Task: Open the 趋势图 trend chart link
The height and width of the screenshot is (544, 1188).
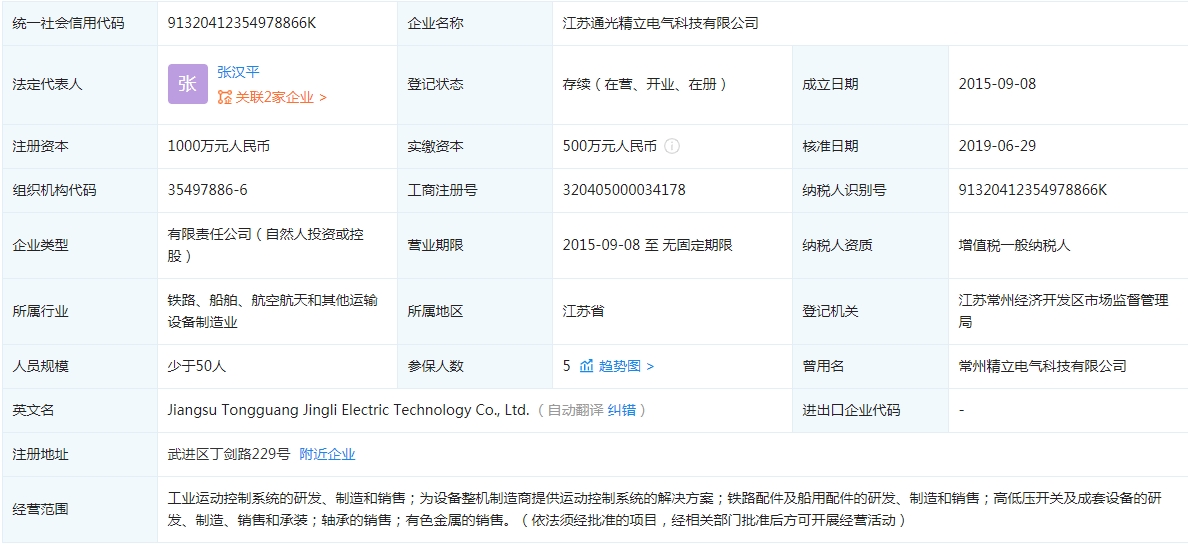Action: [625, 366]
